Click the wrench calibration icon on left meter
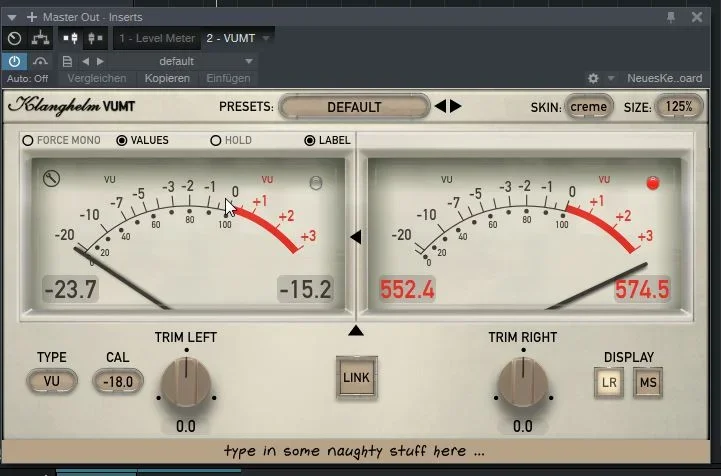Image resolution: width=721 pixels, height=476 pixels. pyautogui.click(x=52, y=178)
